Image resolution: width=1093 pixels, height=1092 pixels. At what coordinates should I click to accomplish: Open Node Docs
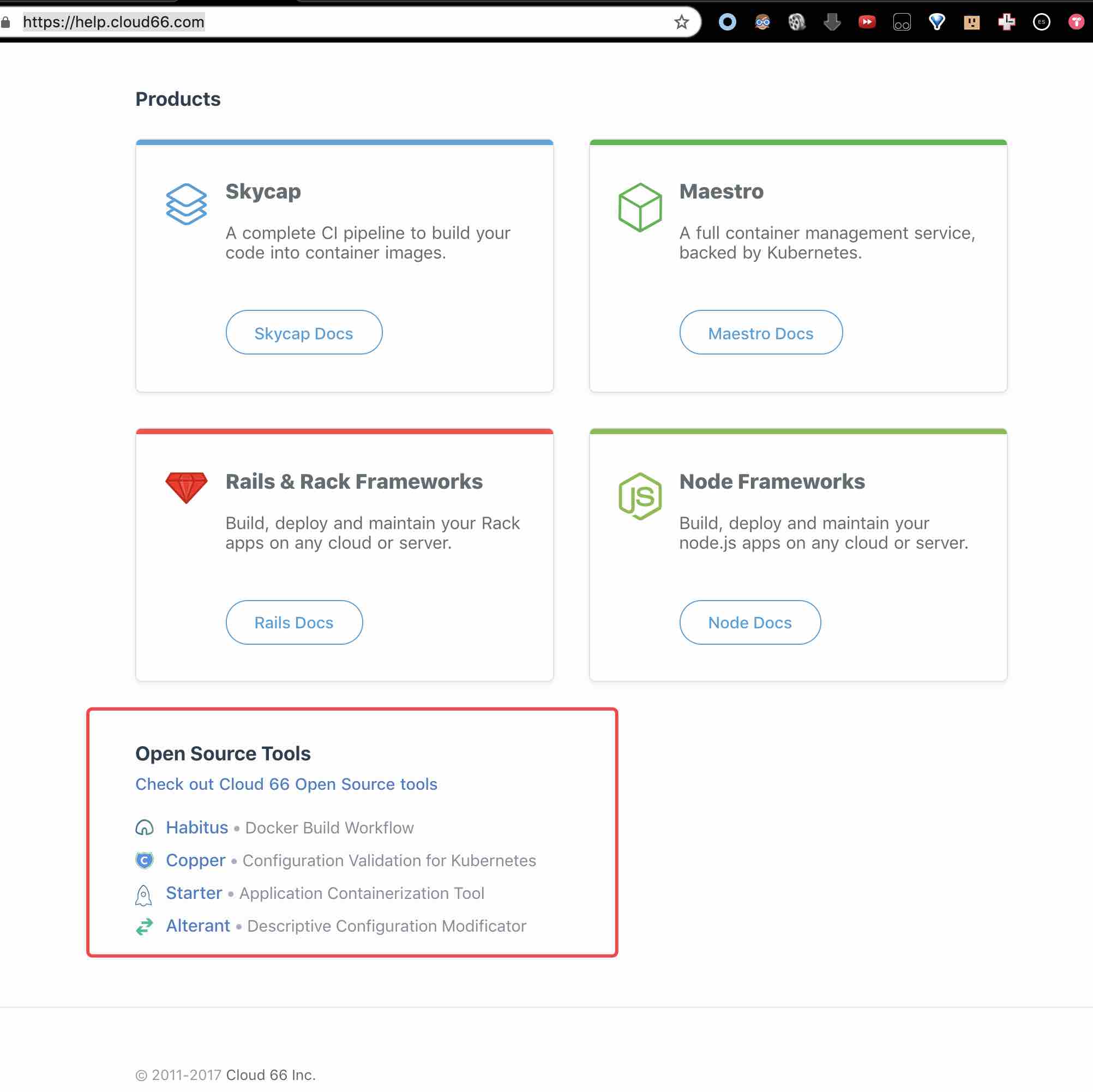749,622
